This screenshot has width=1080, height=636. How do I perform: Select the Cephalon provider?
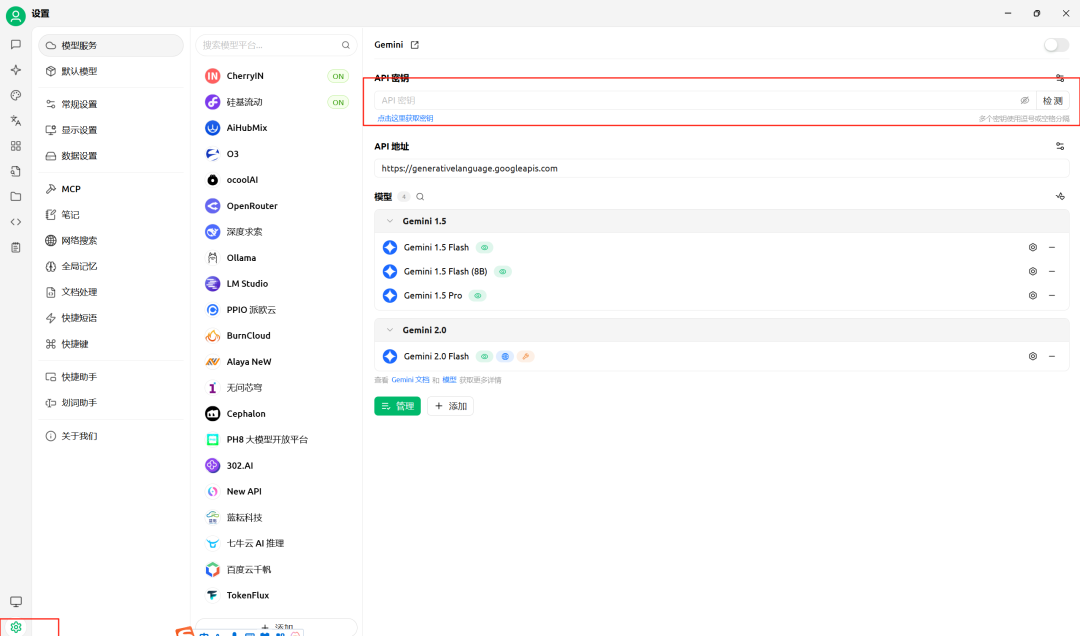[277, 413]
